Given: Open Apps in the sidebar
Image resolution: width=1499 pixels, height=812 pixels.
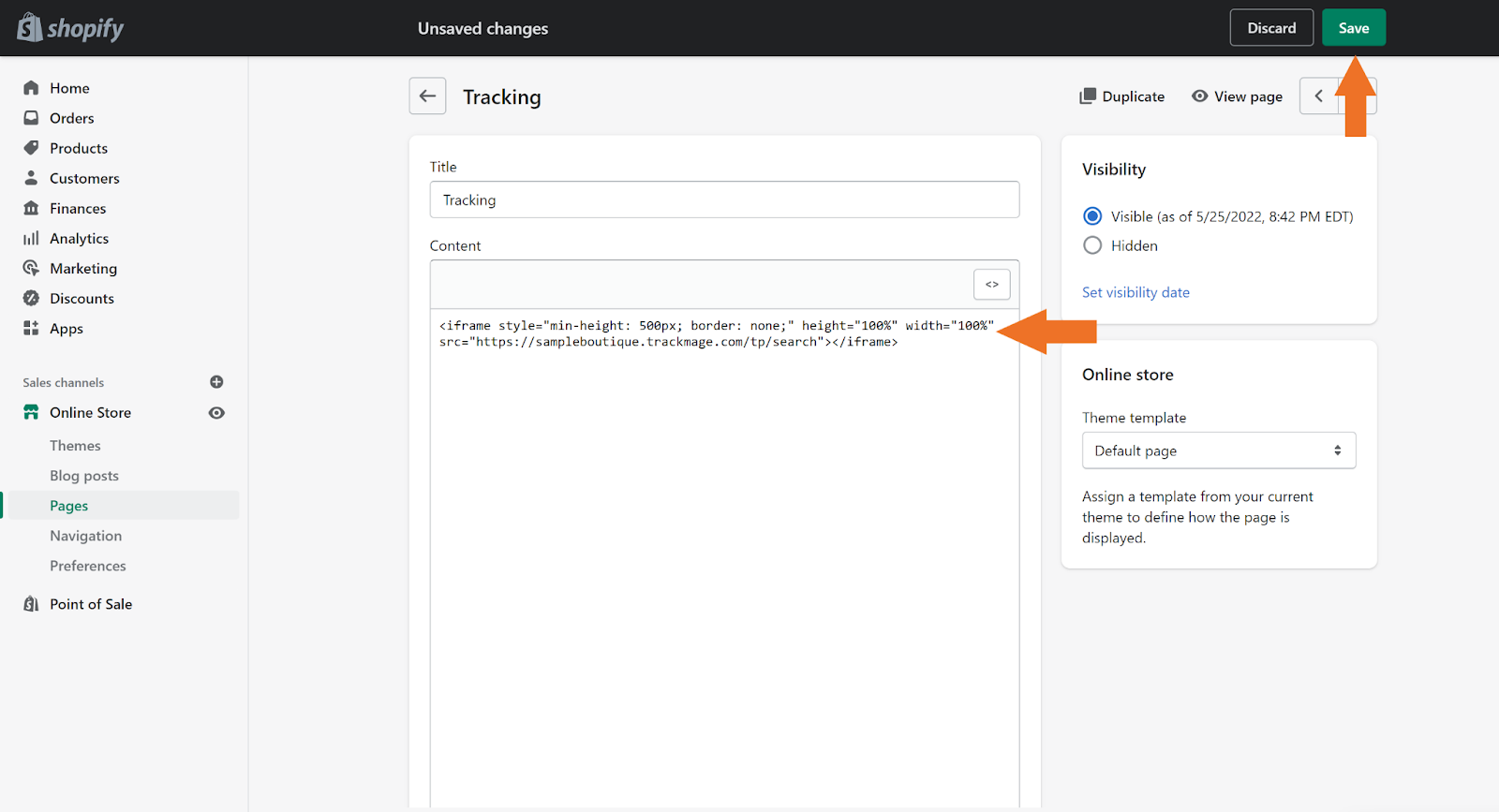Looking at the screenshot, I should [x=67, y=328].
